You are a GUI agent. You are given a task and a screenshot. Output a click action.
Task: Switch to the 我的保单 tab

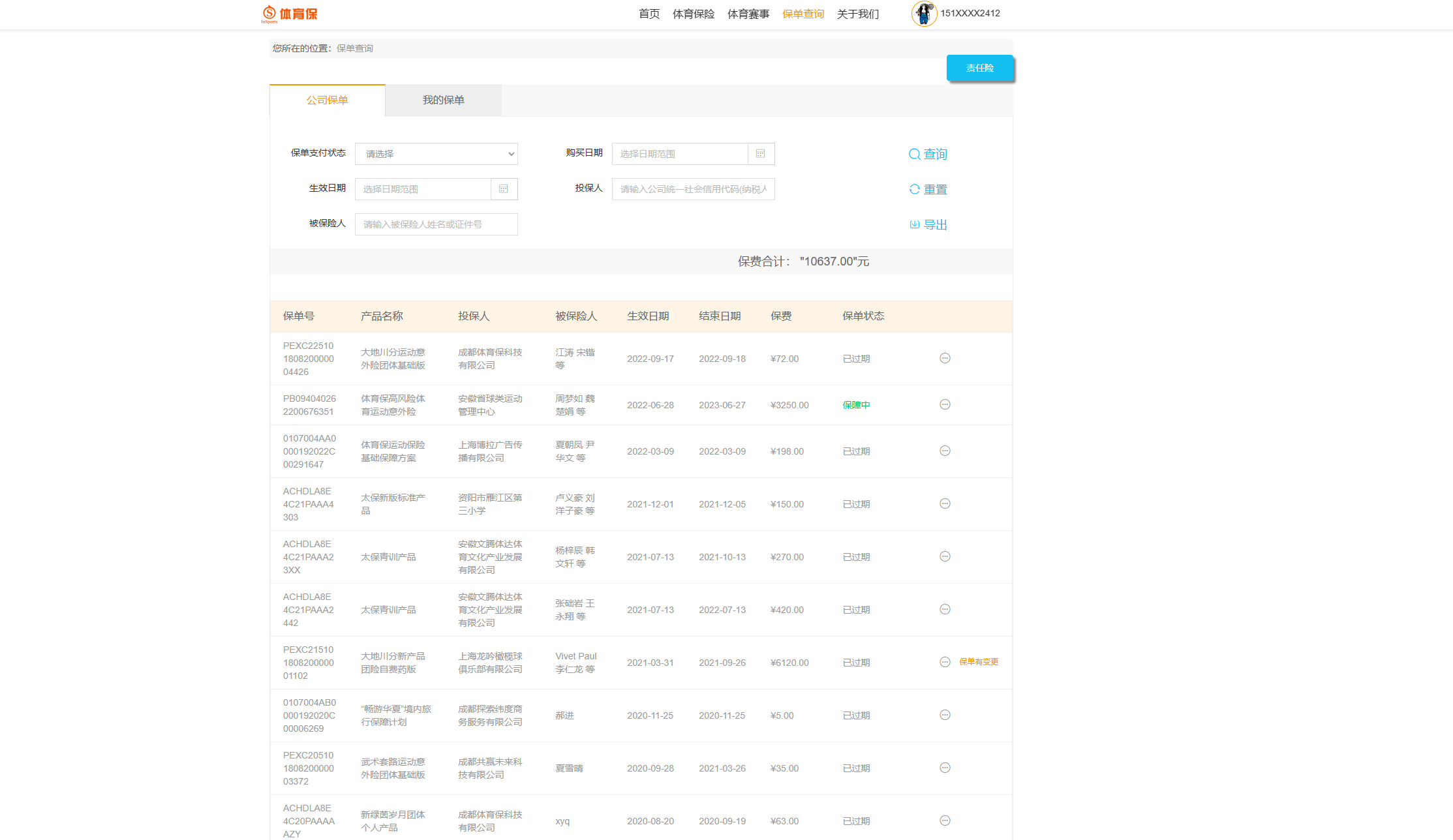click(x=443, y=100)
